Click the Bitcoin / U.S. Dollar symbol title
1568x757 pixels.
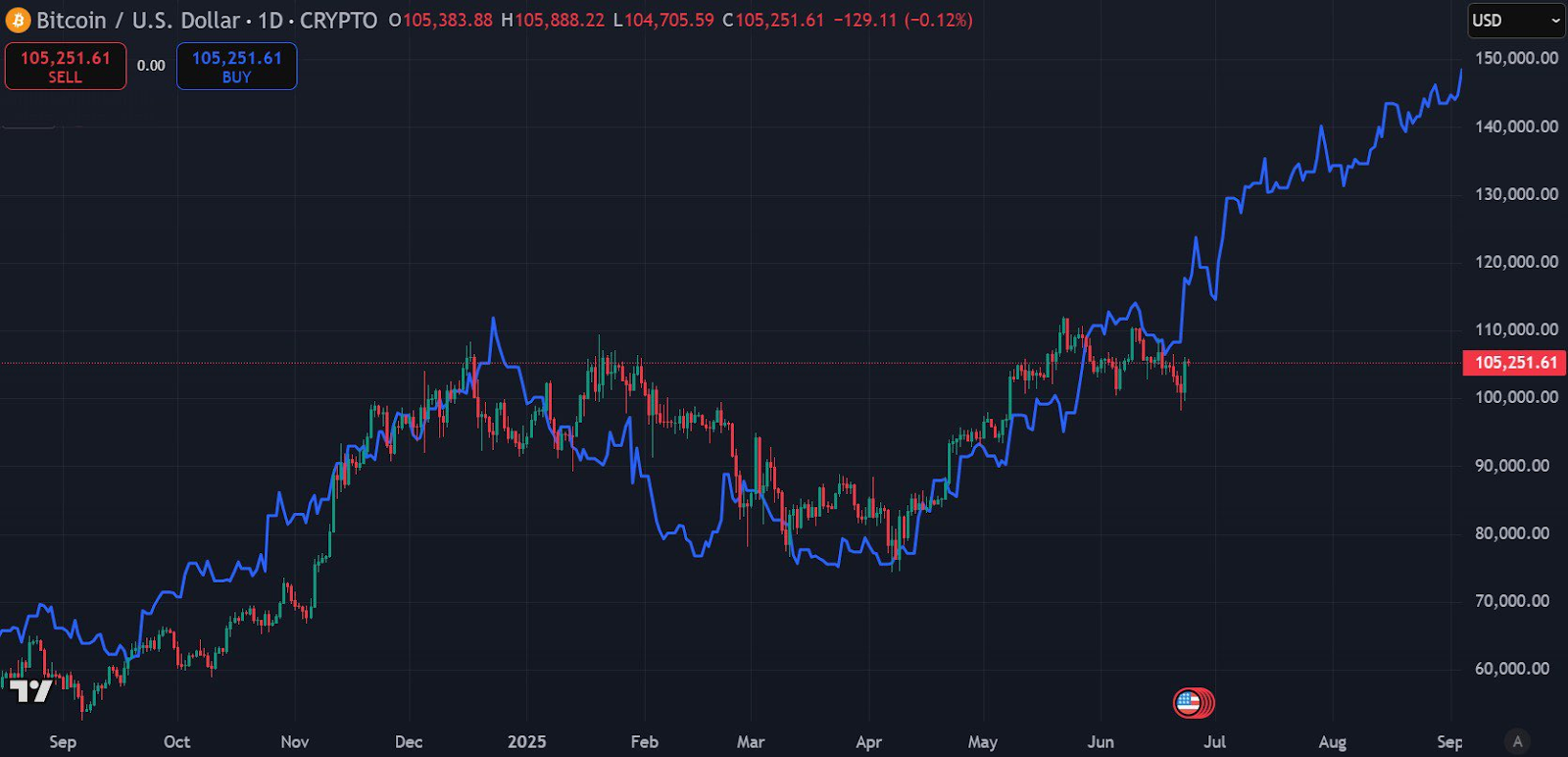[138, 21]
